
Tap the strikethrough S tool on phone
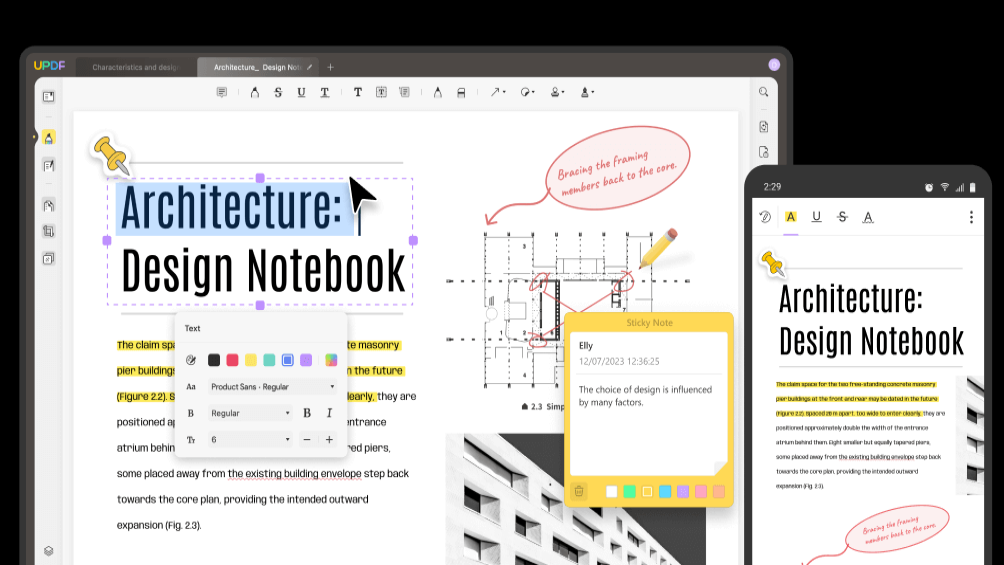click(843, 217)
